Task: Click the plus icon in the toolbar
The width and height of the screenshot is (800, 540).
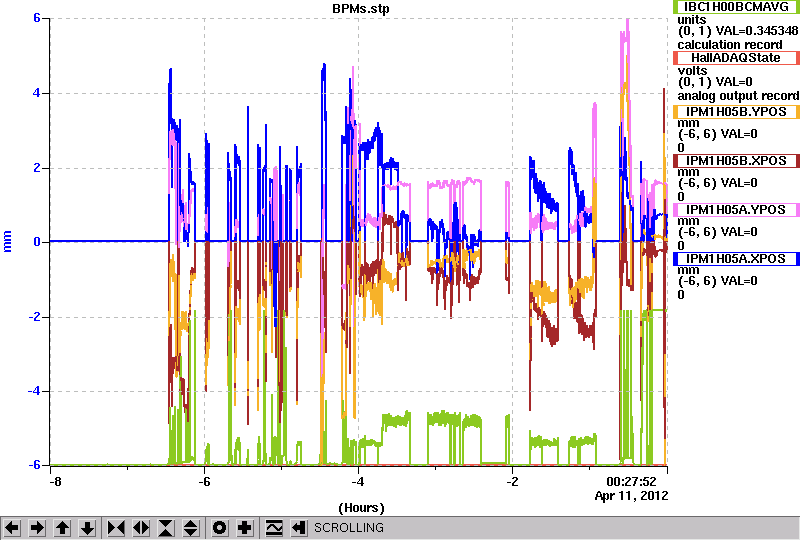Action: coord(245,527)
